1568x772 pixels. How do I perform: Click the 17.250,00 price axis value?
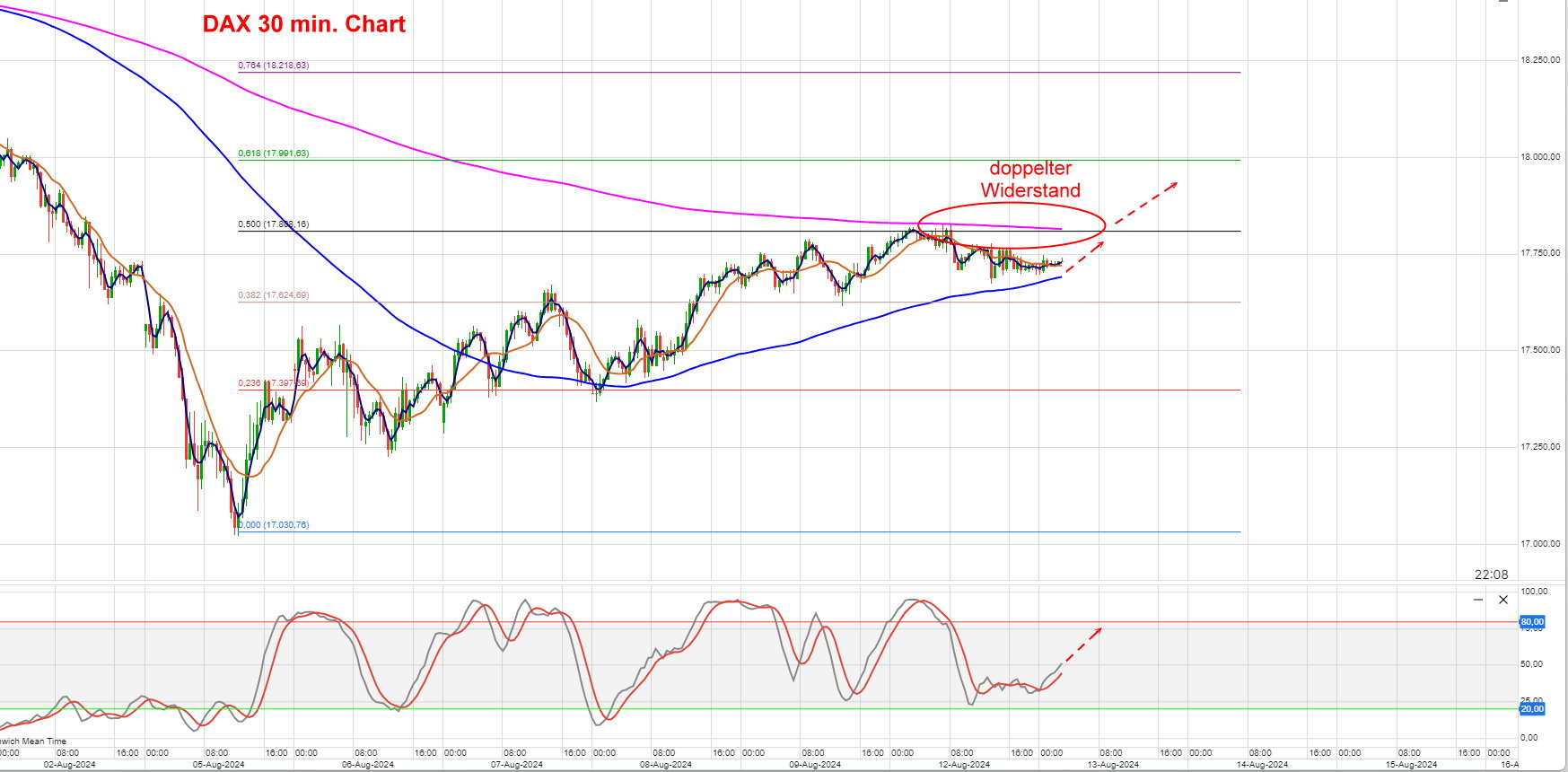tap(1540, 447)
